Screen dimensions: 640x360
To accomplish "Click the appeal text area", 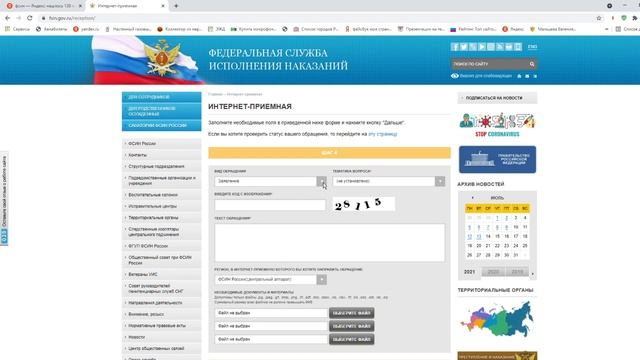I will [329, 242].
